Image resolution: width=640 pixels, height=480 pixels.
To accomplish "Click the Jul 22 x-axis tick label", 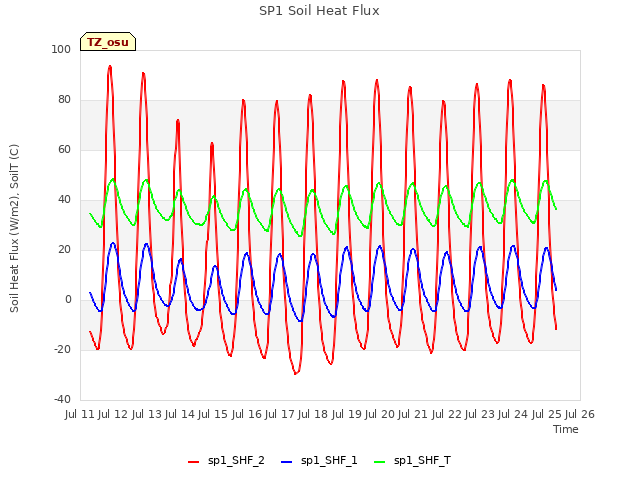I will tap(447, 414).
